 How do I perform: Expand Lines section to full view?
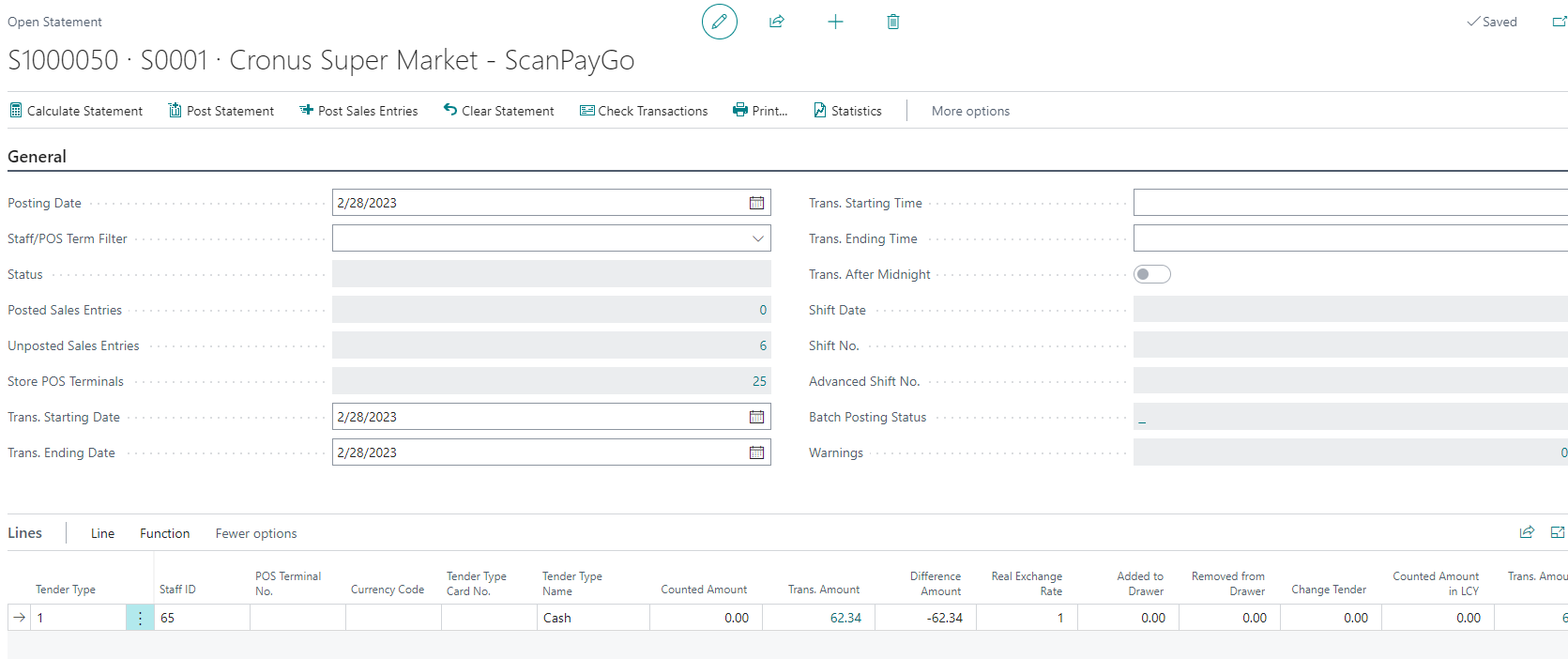click(1558, 532)
